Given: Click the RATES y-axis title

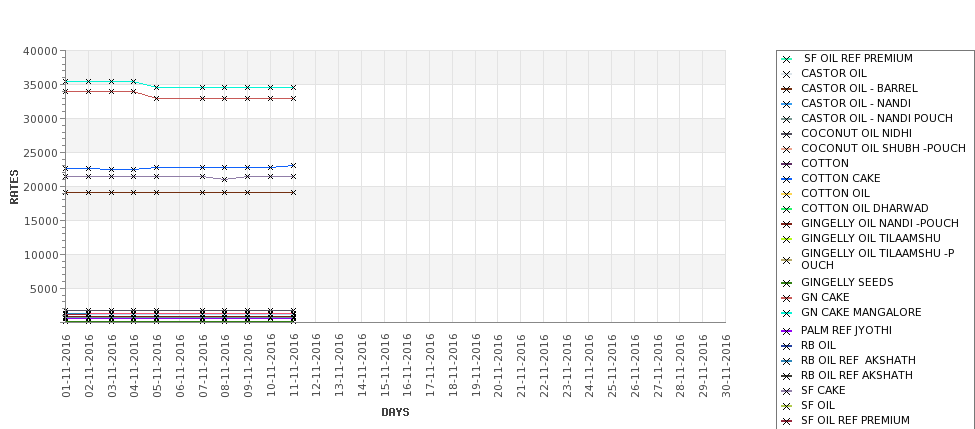Looking at the screenshot, I should pyautogui.click(x=14, y=187).
